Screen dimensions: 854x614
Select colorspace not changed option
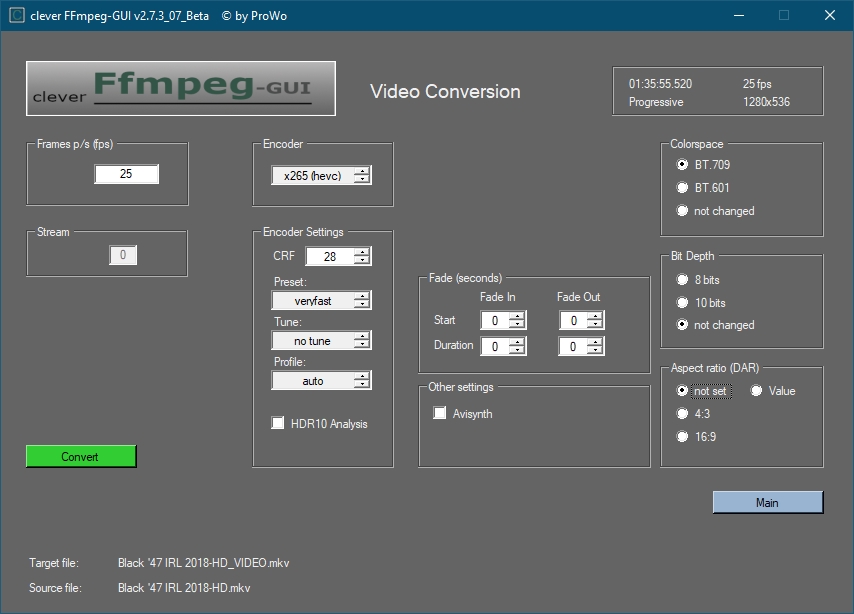683,211
